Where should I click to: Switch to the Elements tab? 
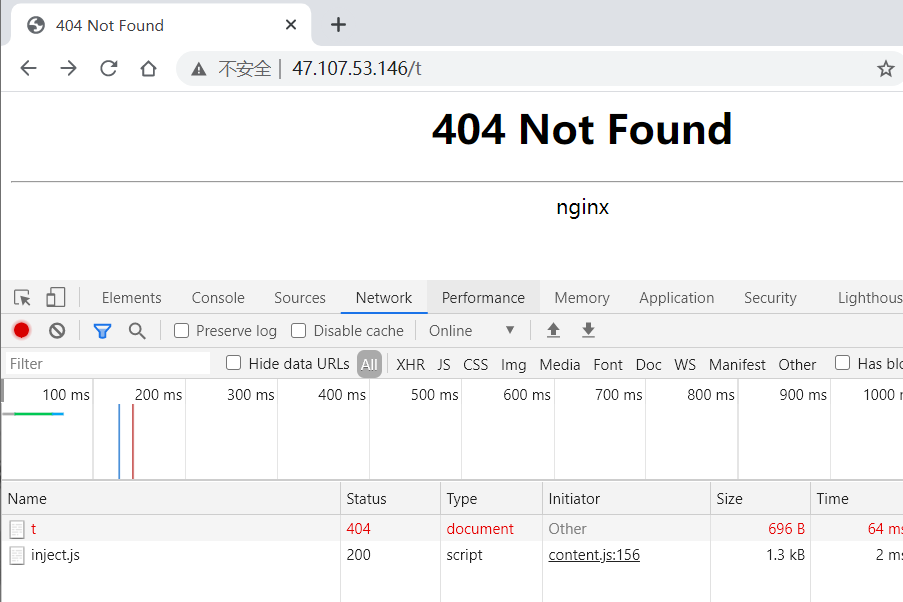[x=131, y=298]
